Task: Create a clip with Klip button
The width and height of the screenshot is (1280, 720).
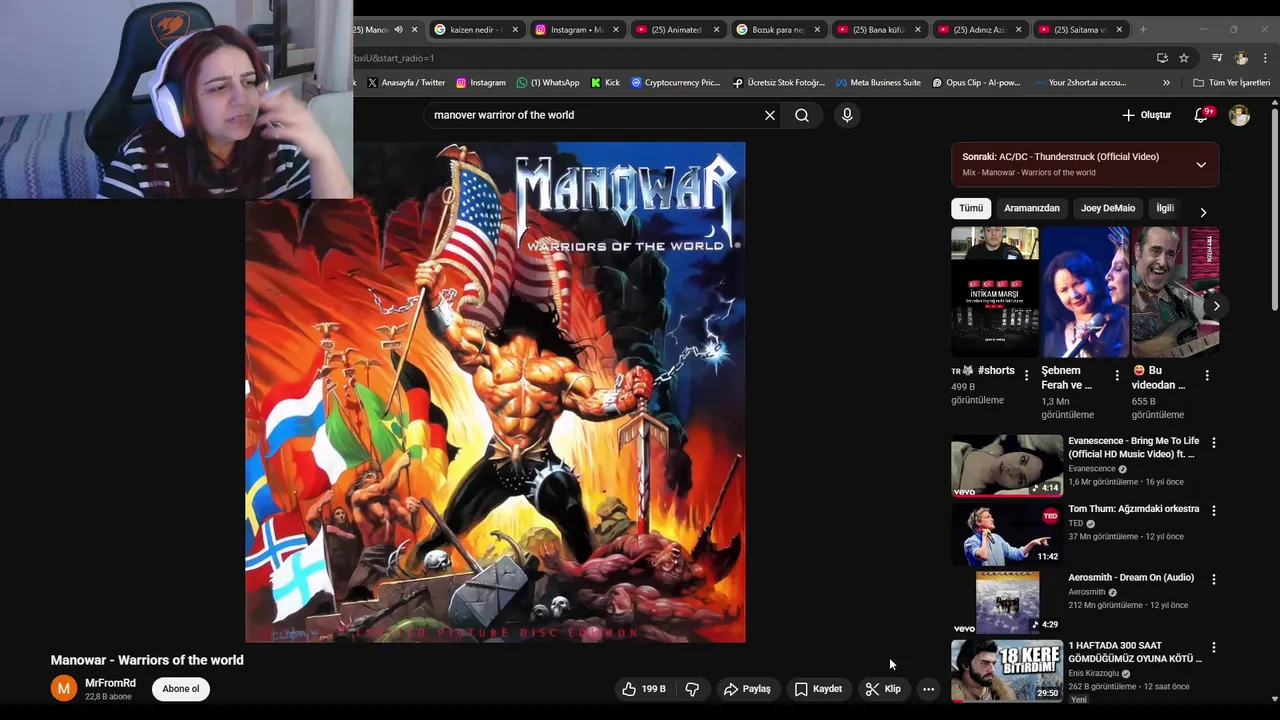Action: (883, 689)
